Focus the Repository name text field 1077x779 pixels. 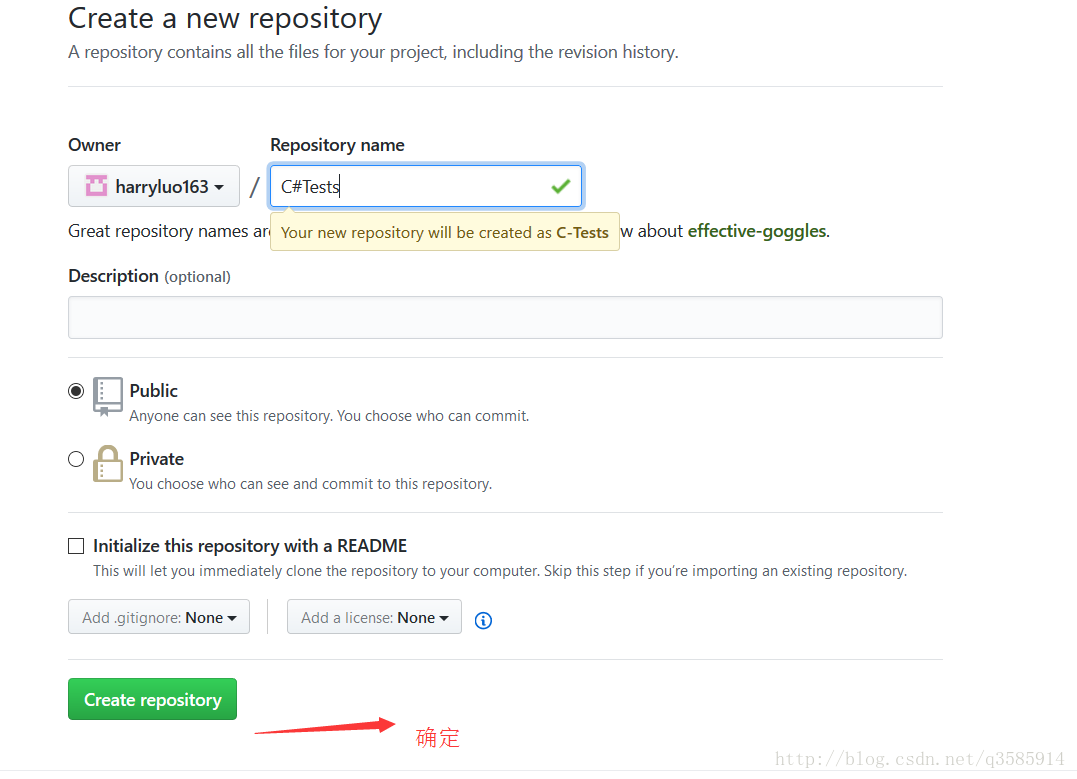(x=410, y=186)
